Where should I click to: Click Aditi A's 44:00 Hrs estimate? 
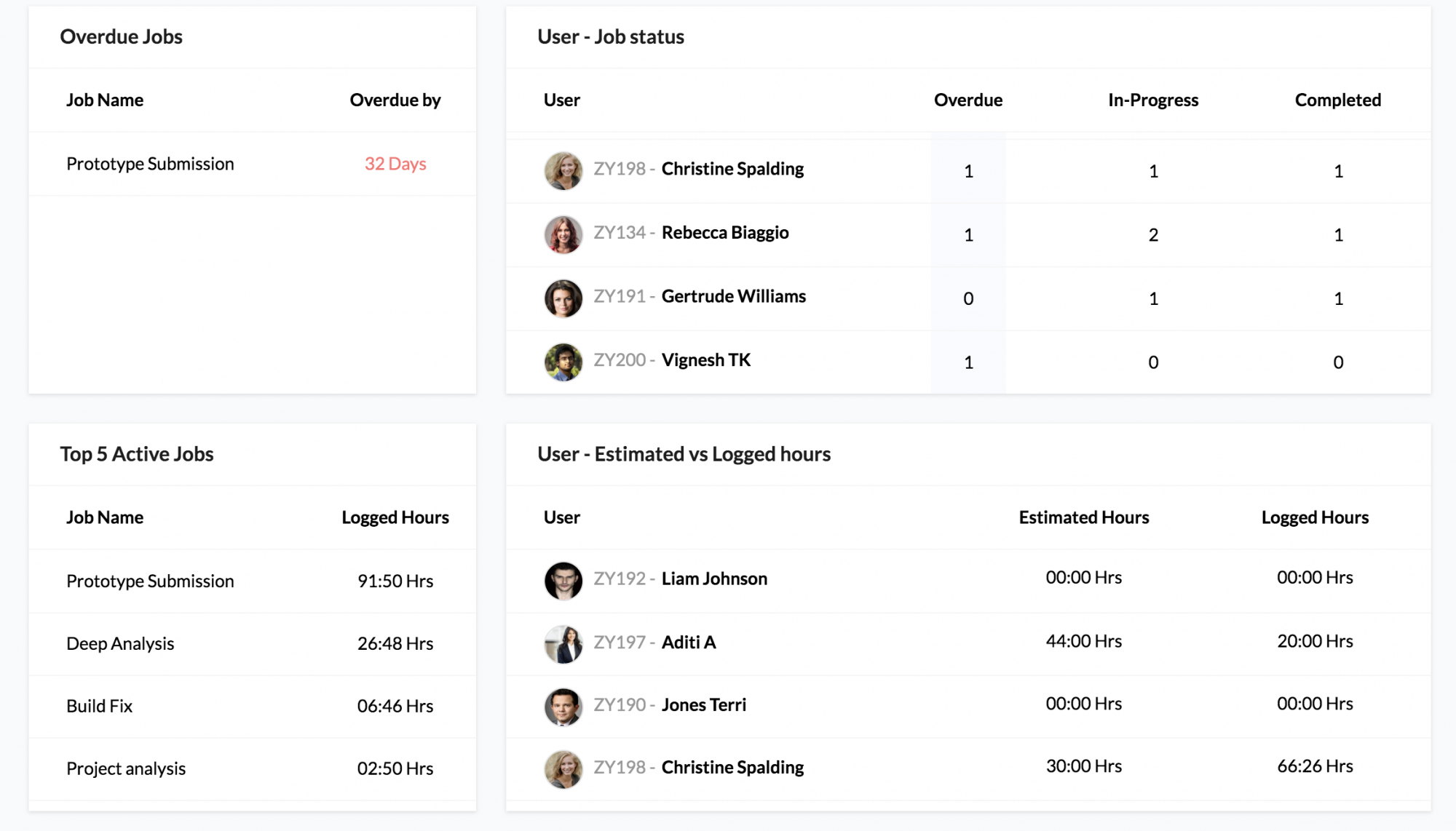coord(1084,641)
